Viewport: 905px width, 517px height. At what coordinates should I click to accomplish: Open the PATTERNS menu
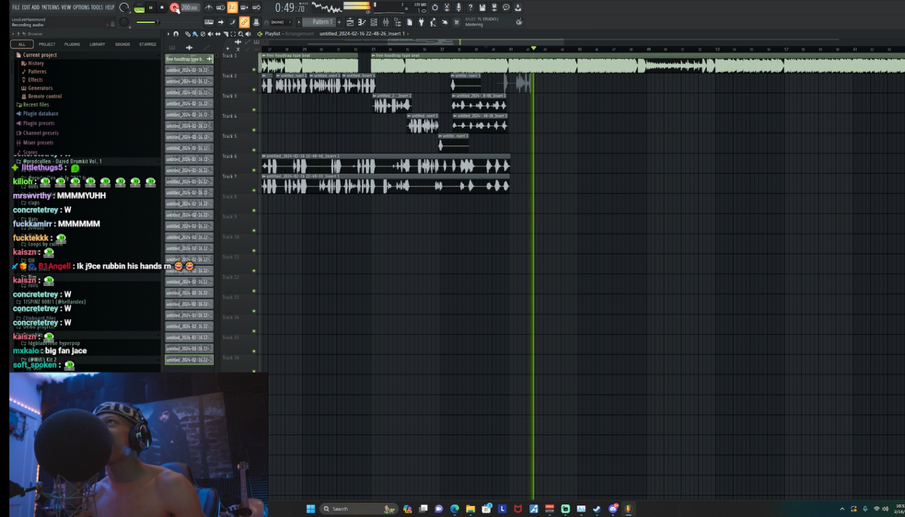click(50, 7)
